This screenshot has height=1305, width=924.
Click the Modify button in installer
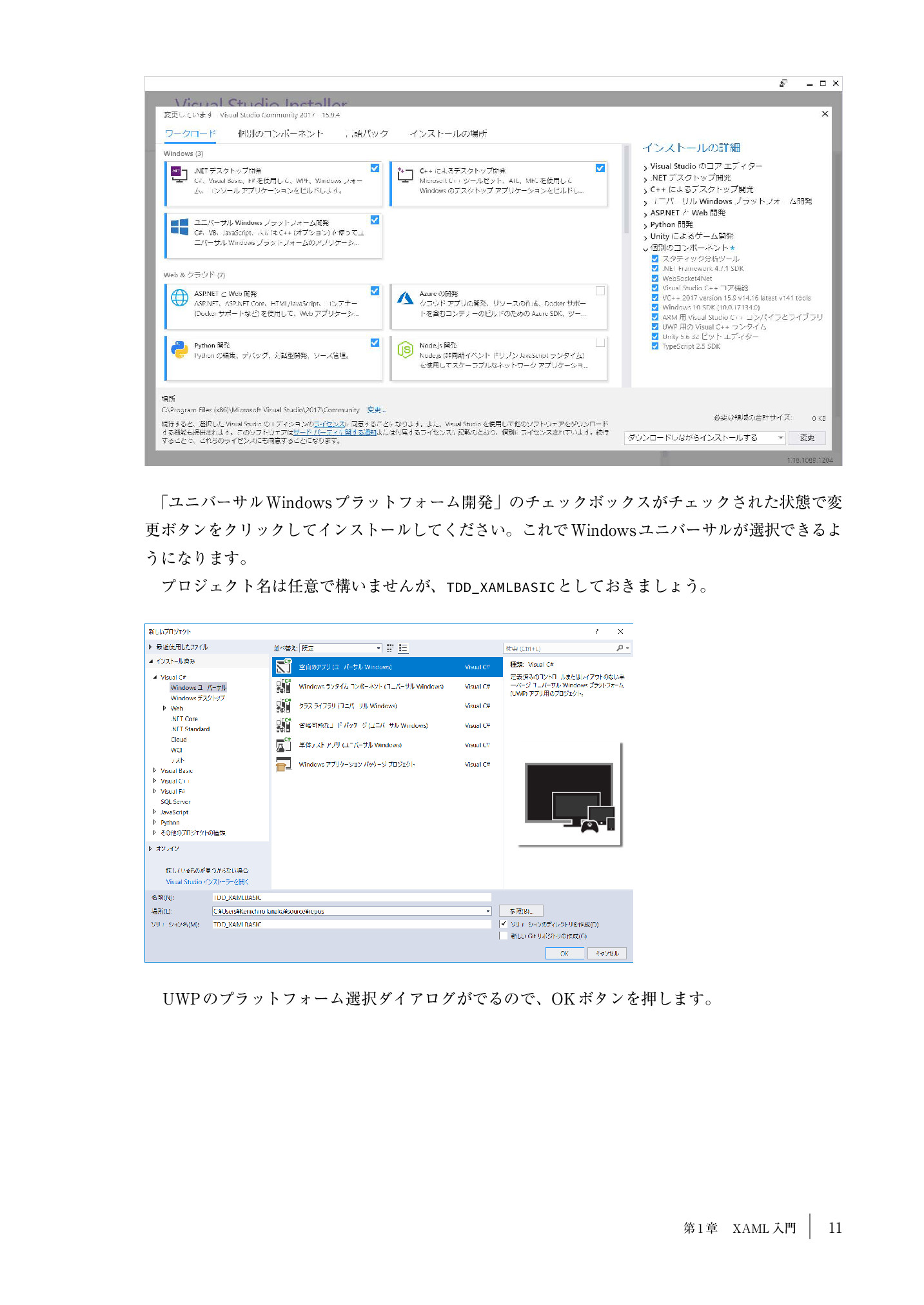coord(807,438)
